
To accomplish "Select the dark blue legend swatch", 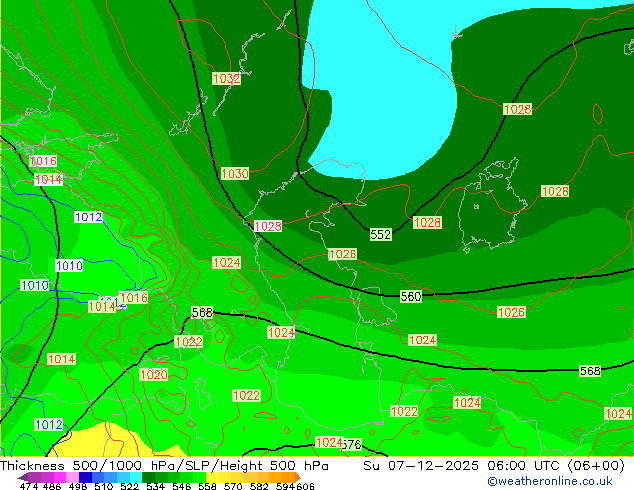I will (85, 477).
